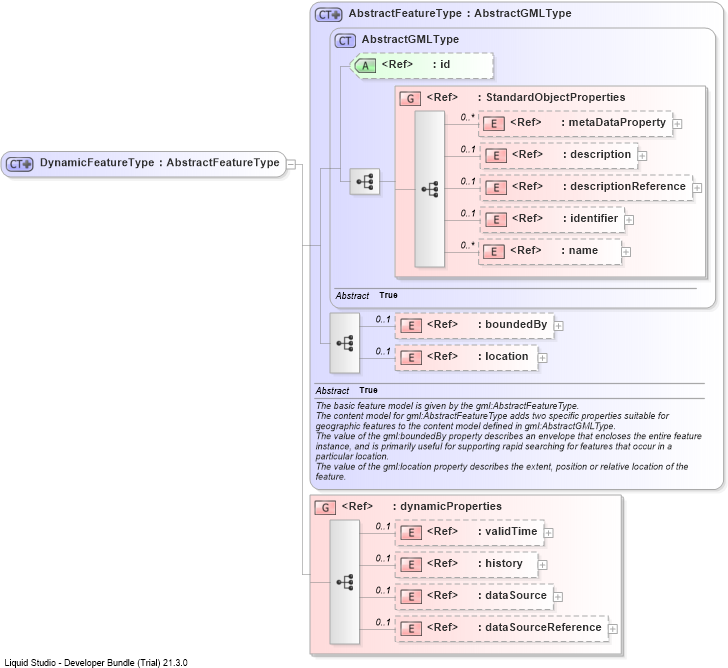
Task: Click the E icon of name element
Action: coord(494,252)
